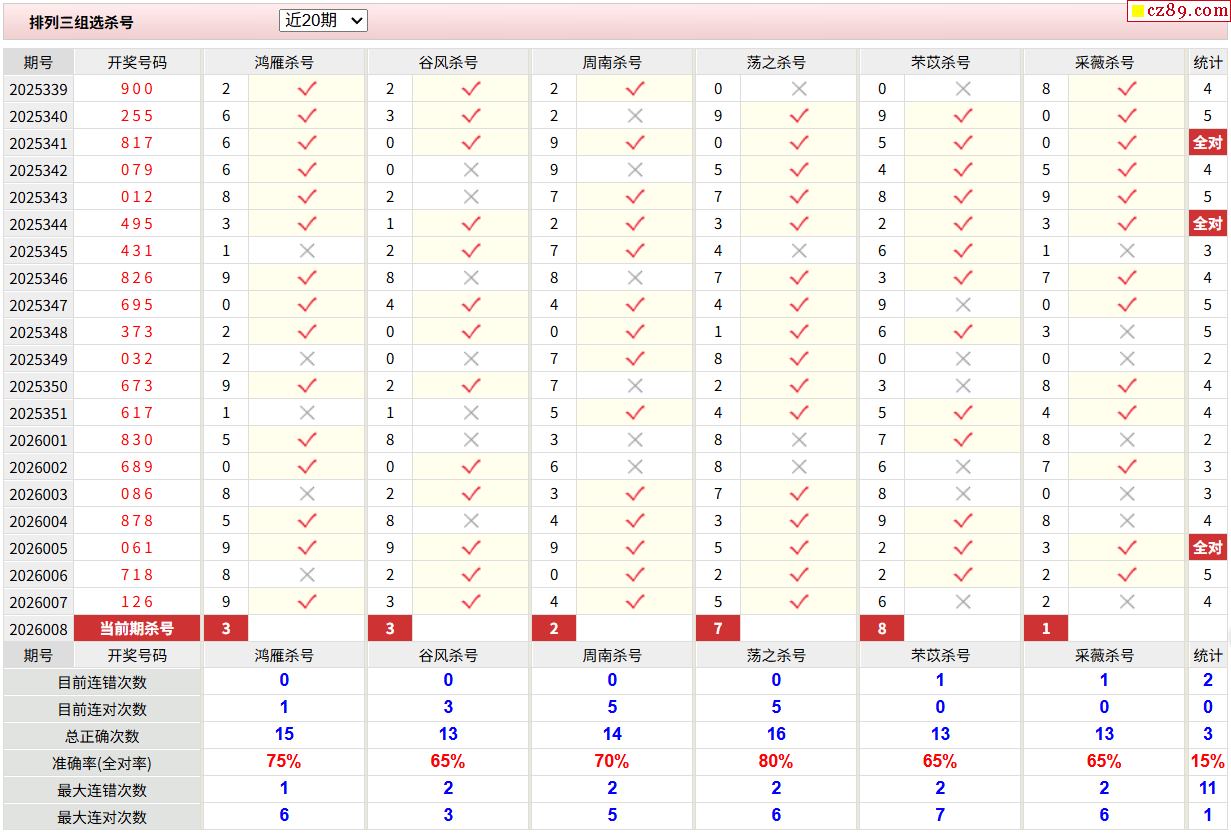Click the 80% accuracy value for 荡之杀号

[776, 762]
